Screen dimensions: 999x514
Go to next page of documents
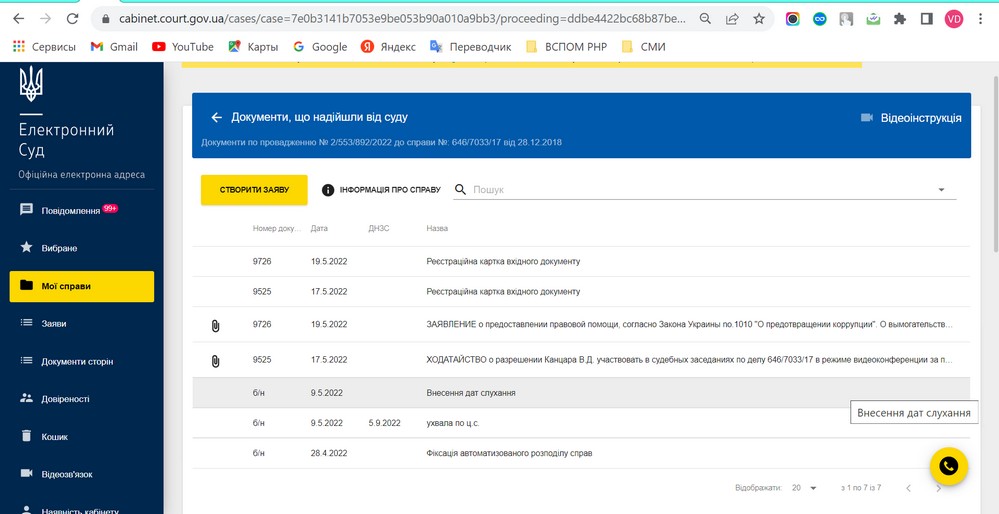pyautogui.click(x=938, y=488)
